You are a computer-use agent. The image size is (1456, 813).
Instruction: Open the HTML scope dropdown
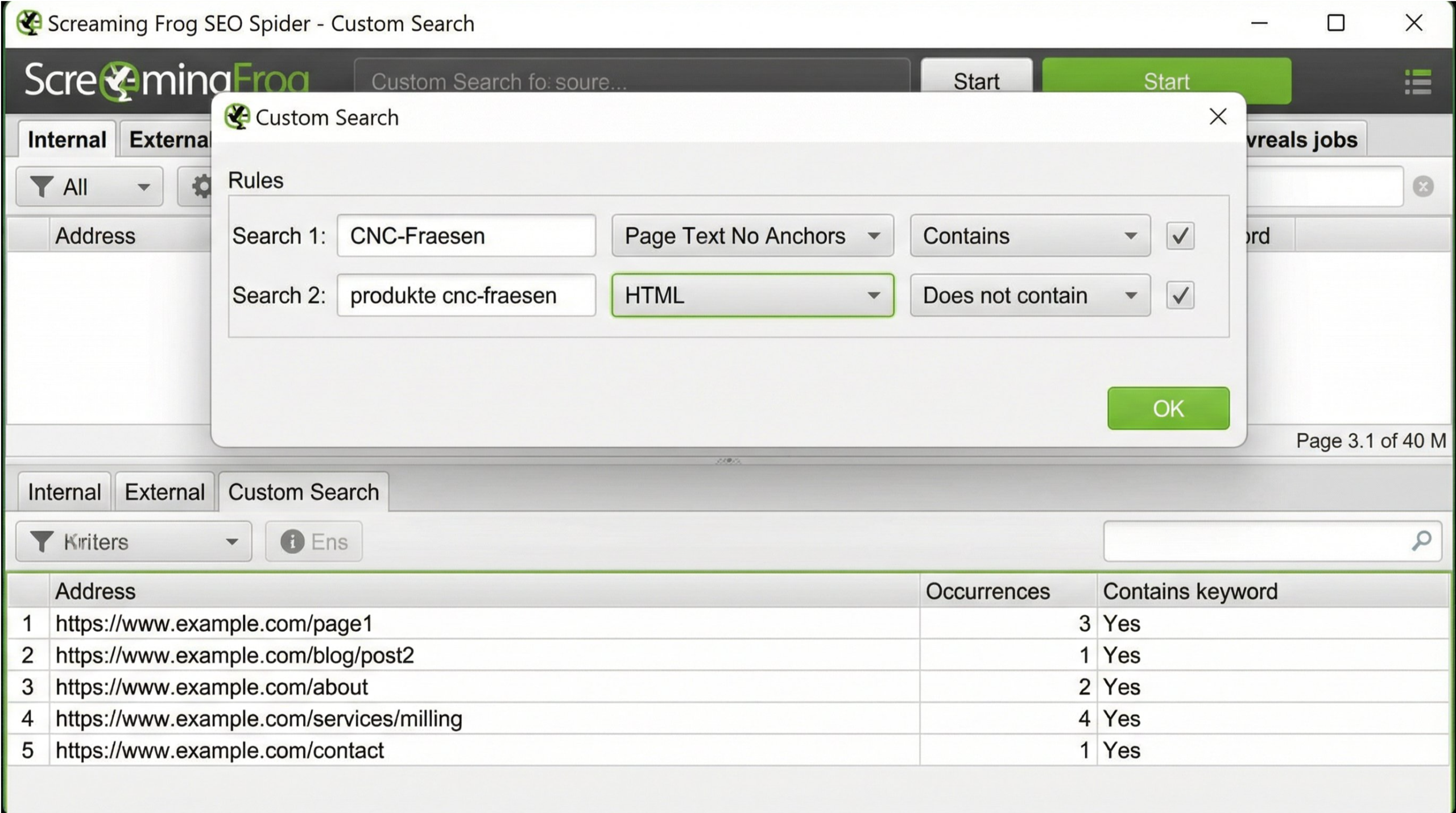pyautogui.click(x=752, y=295)
